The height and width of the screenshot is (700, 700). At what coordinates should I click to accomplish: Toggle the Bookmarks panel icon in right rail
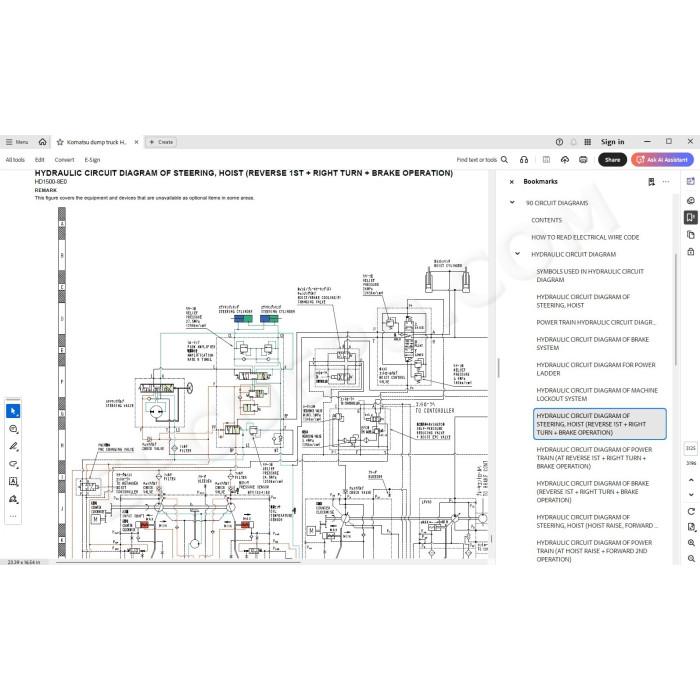691,217
